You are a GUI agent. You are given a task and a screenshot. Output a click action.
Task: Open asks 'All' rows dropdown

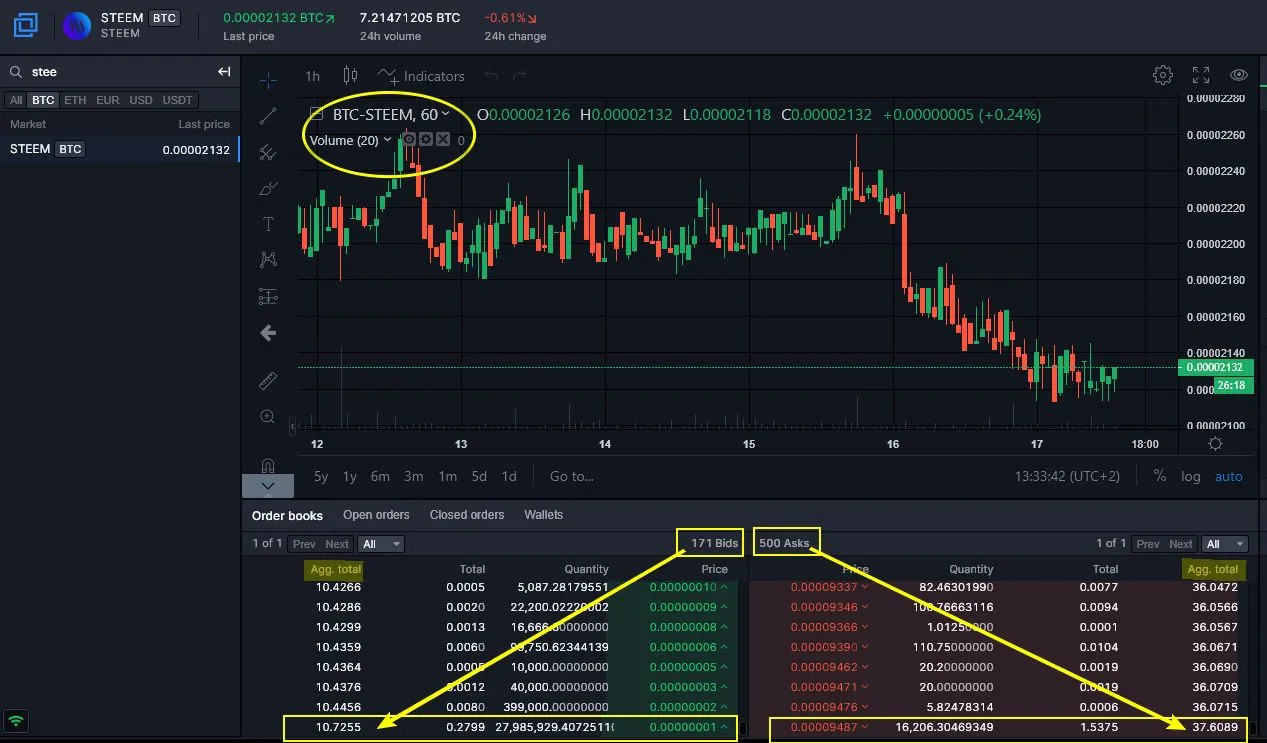coord(1225,544)
